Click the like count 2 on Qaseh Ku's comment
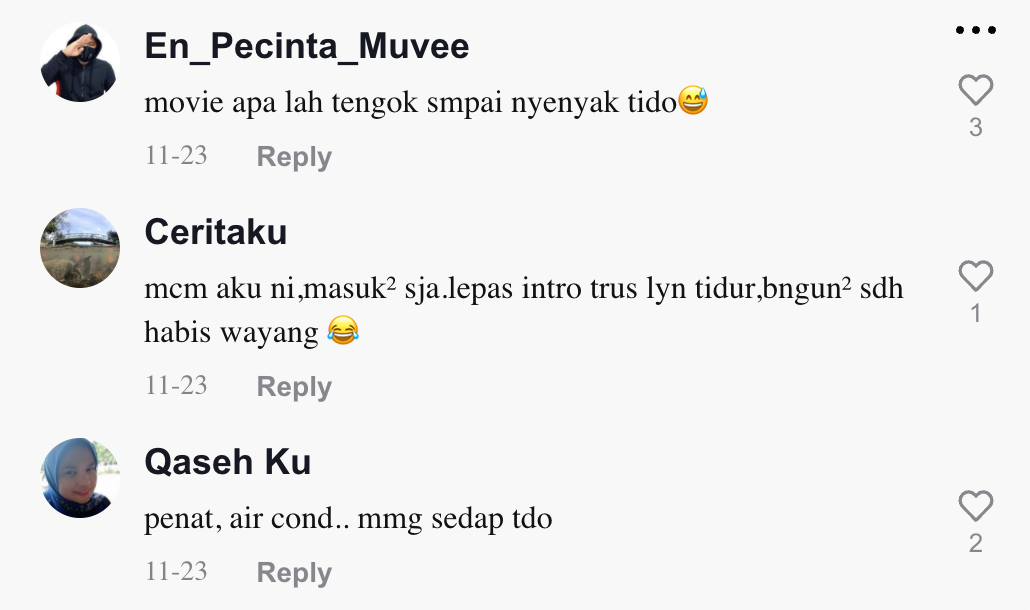The image size is (1030, 610). 975,544
